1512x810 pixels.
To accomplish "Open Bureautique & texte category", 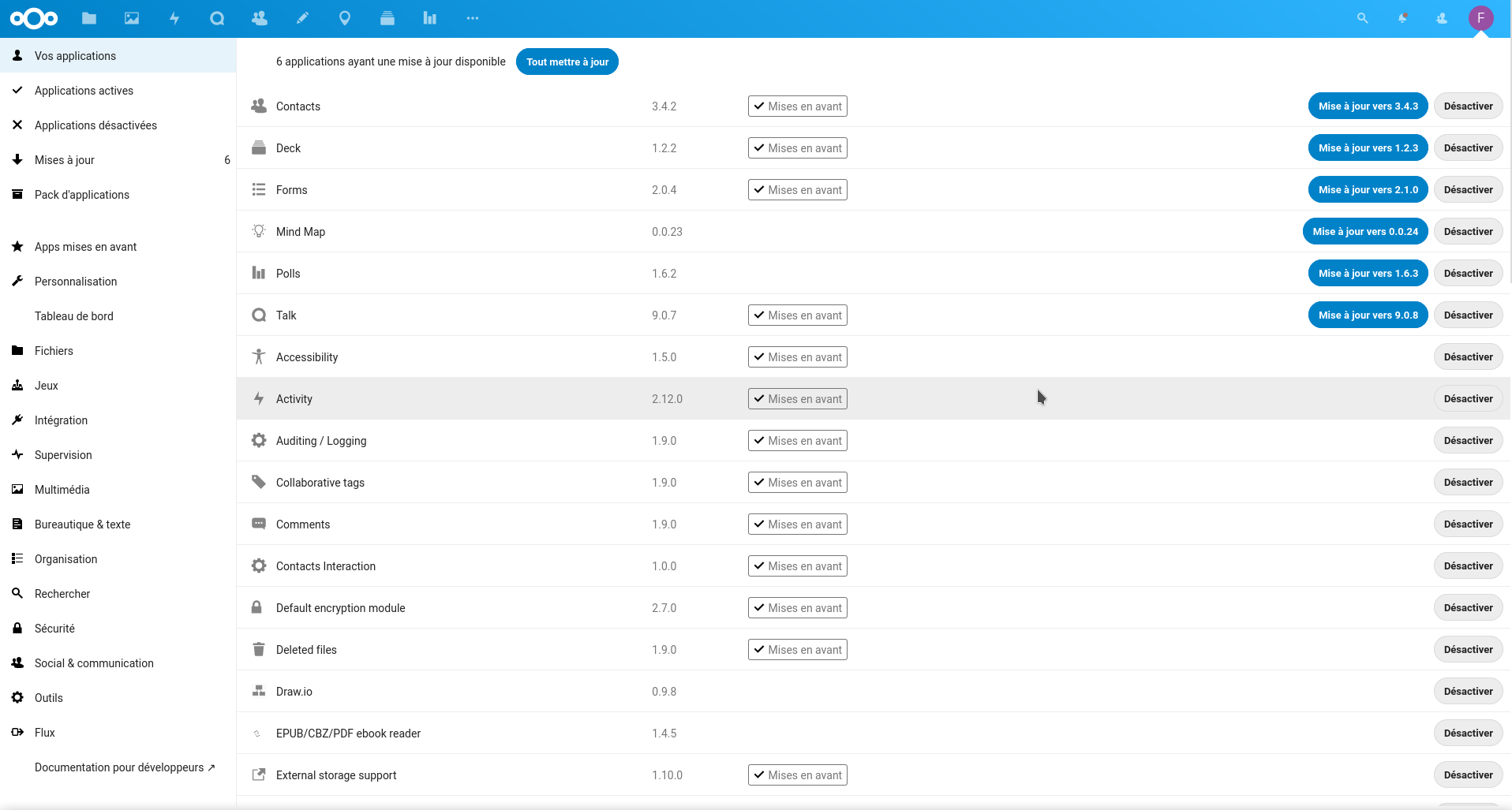I will 118,524.
